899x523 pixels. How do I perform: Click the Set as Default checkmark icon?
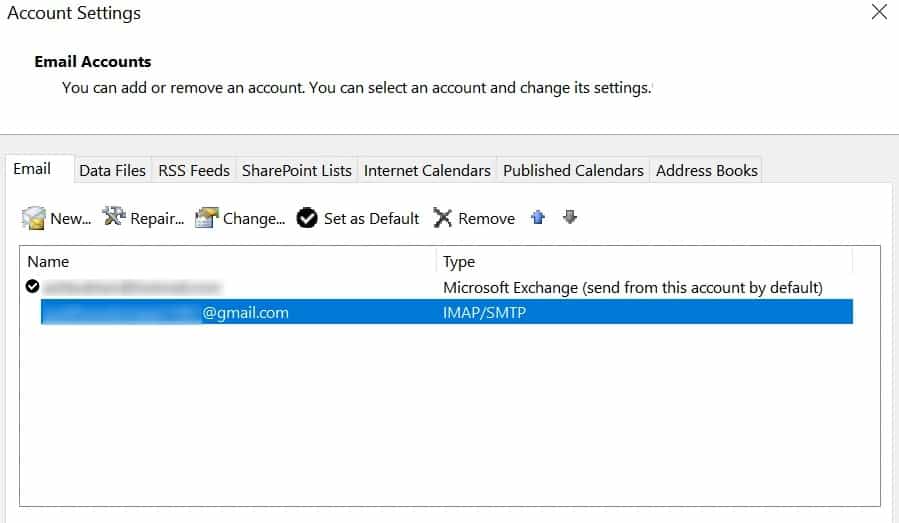[x=307, y=218]
